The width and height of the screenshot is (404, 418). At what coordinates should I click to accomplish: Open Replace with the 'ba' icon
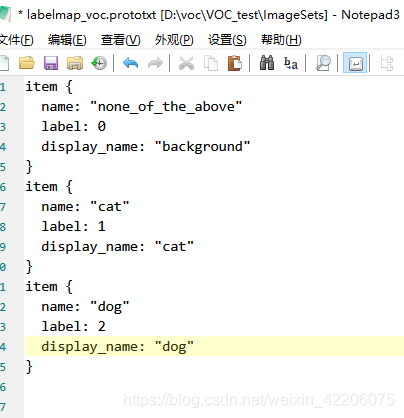291,63
